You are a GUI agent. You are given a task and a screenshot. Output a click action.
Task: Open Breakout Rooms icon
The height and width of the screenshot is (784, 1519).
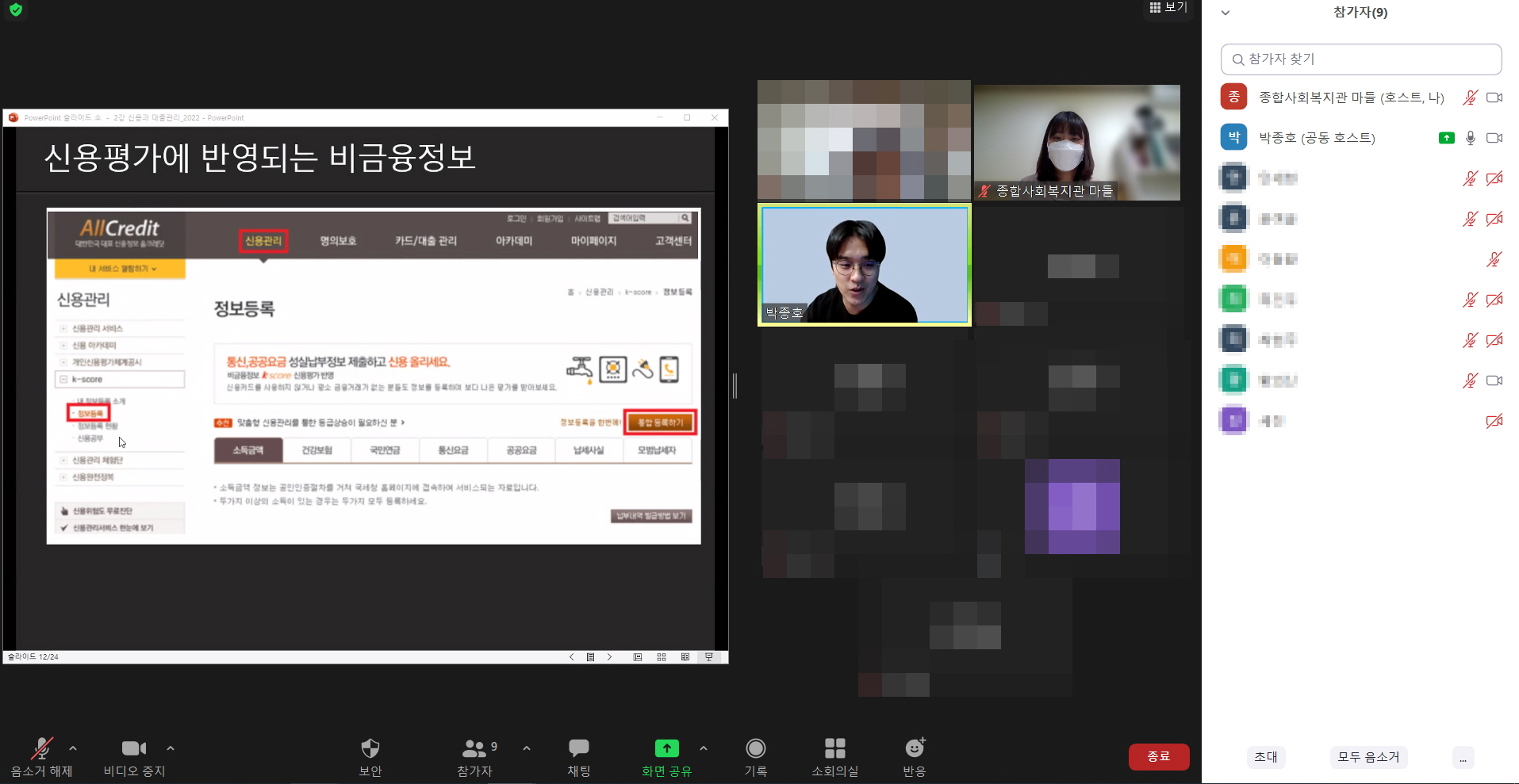click(x=834, y=748)
